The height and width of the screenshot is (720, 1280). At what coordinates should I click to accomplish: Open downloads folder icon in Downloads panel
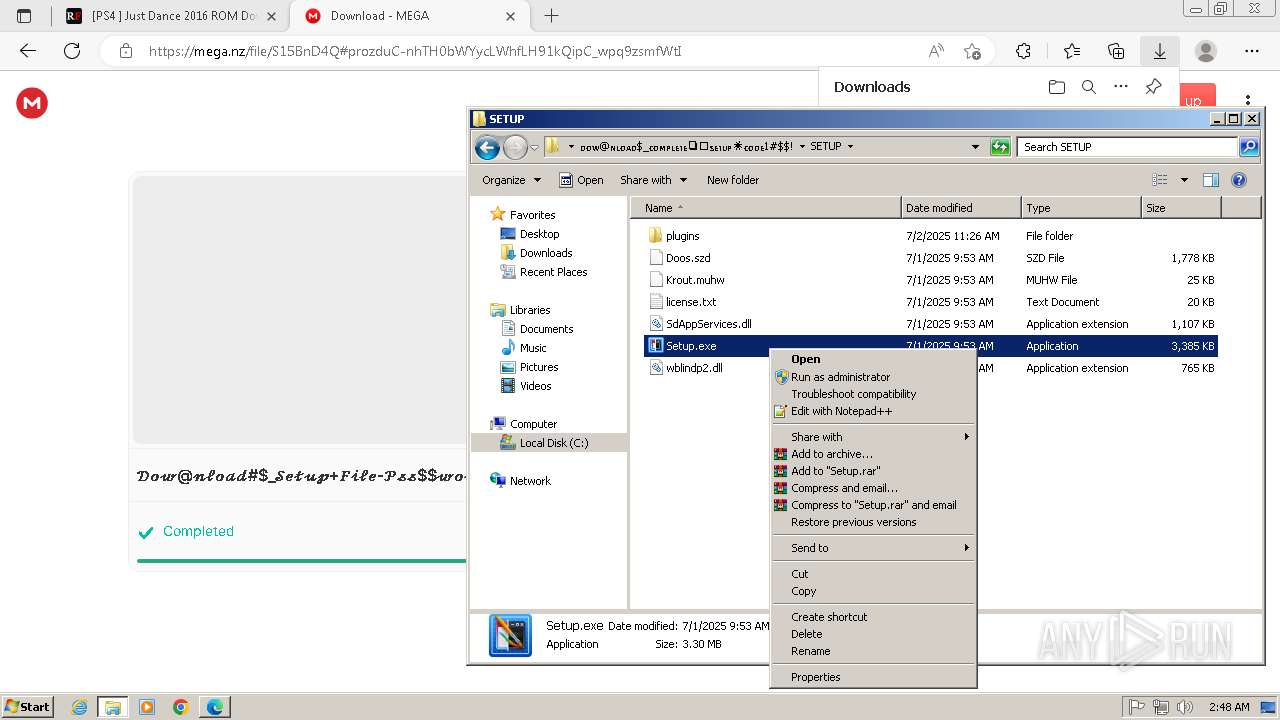[1057, 87]
